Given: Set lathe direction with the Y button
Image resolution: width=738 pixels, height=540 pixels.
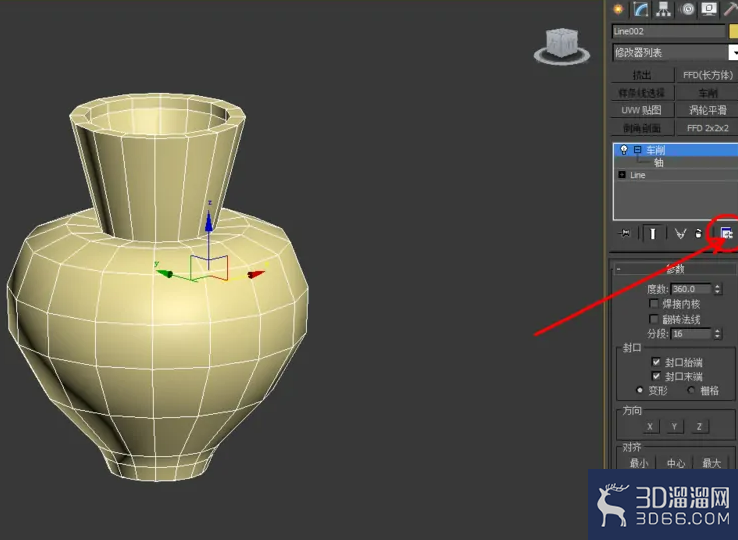Looking at the screenshot, I should (x=674, y=427).
